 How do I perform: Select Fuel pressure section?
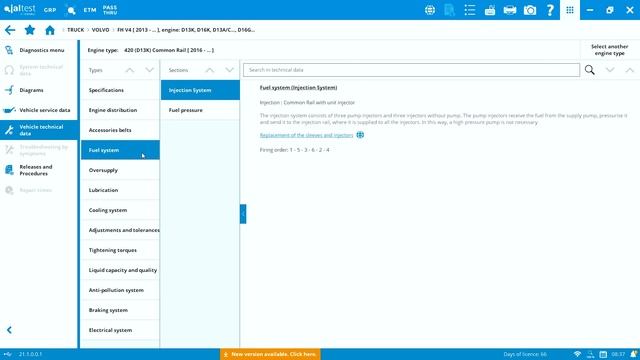coord(200,110)
